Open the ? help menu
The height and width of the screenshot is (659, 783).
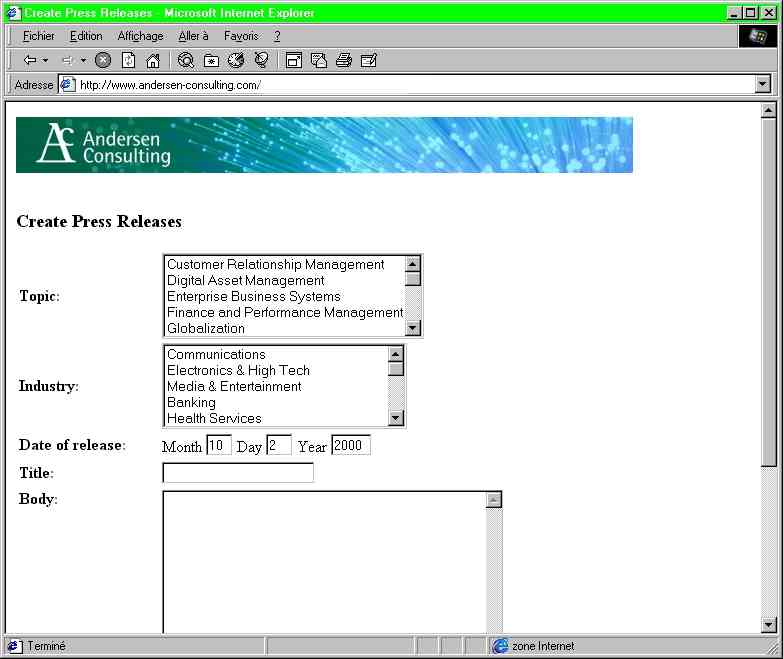pos(277,36)
